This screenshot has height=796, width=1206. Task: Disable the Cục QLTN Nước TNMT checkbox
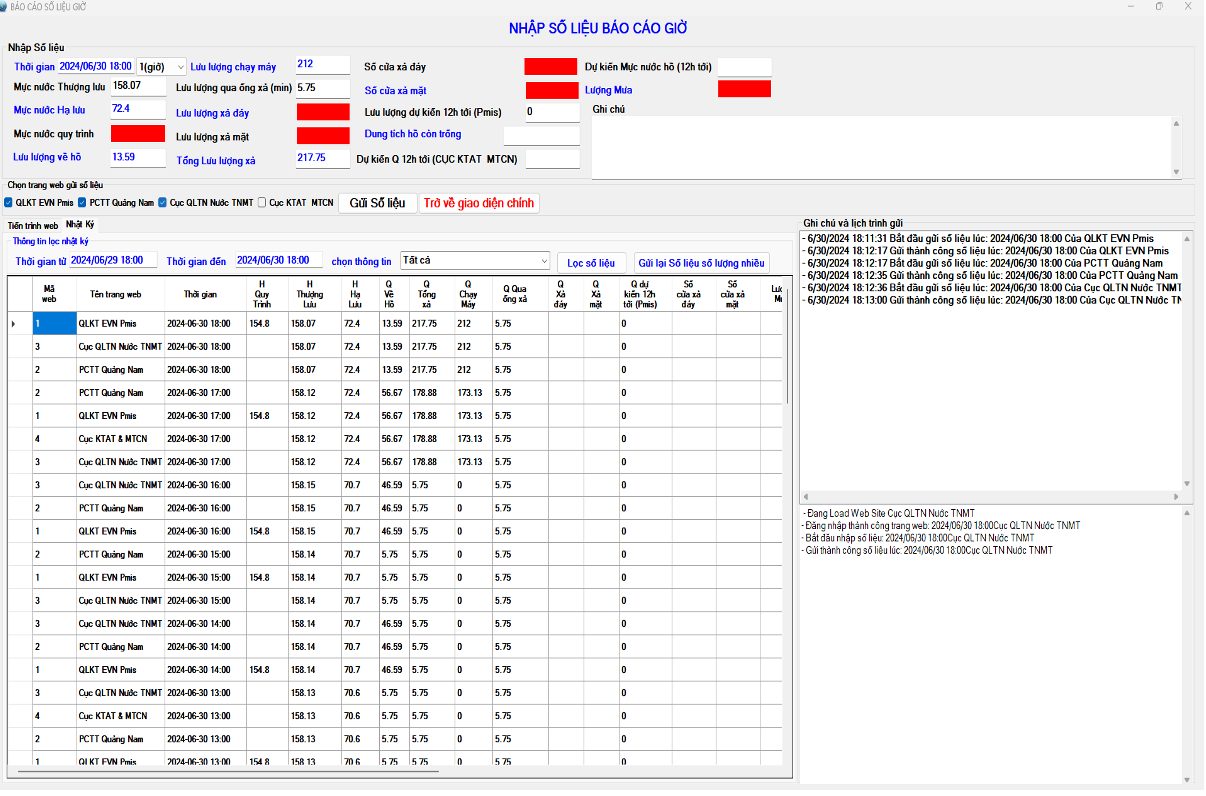coord(163,203)
